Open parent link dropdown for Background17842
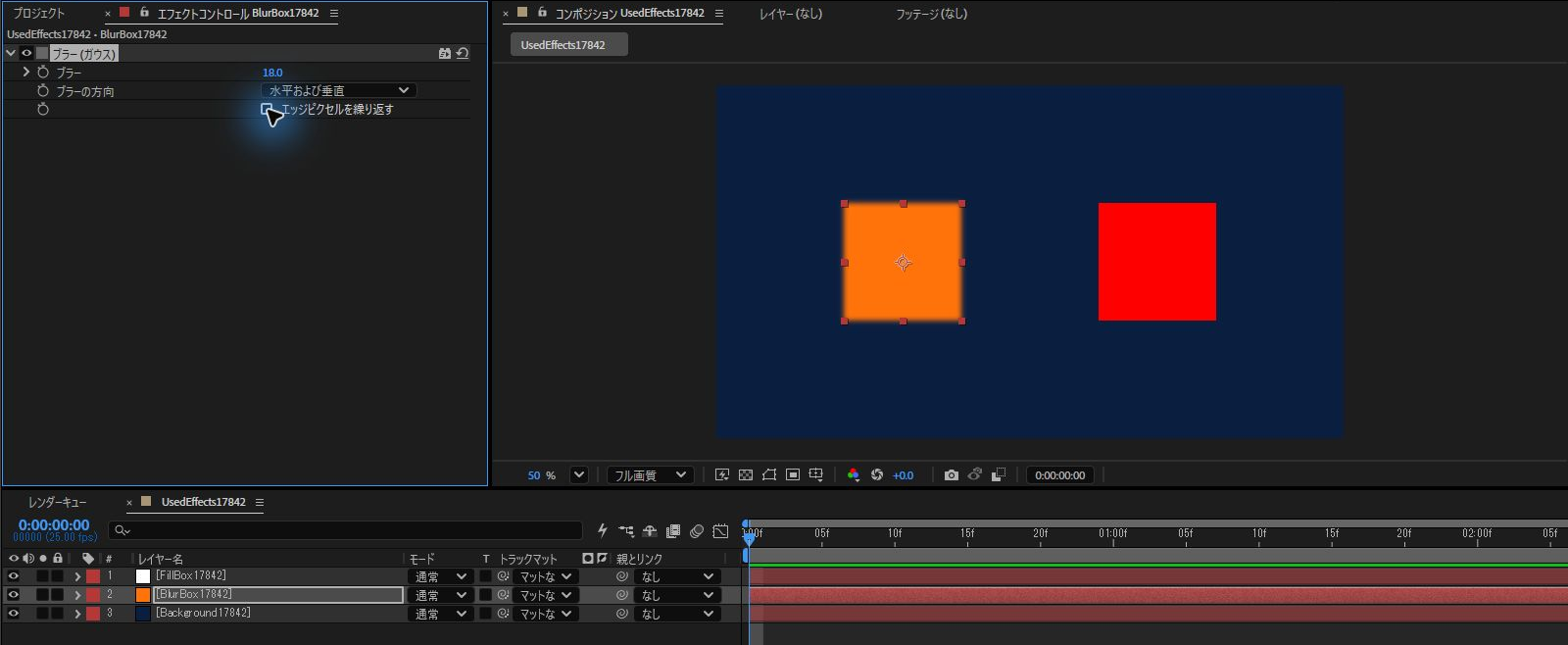1568x645 pixels. [676, 614]
